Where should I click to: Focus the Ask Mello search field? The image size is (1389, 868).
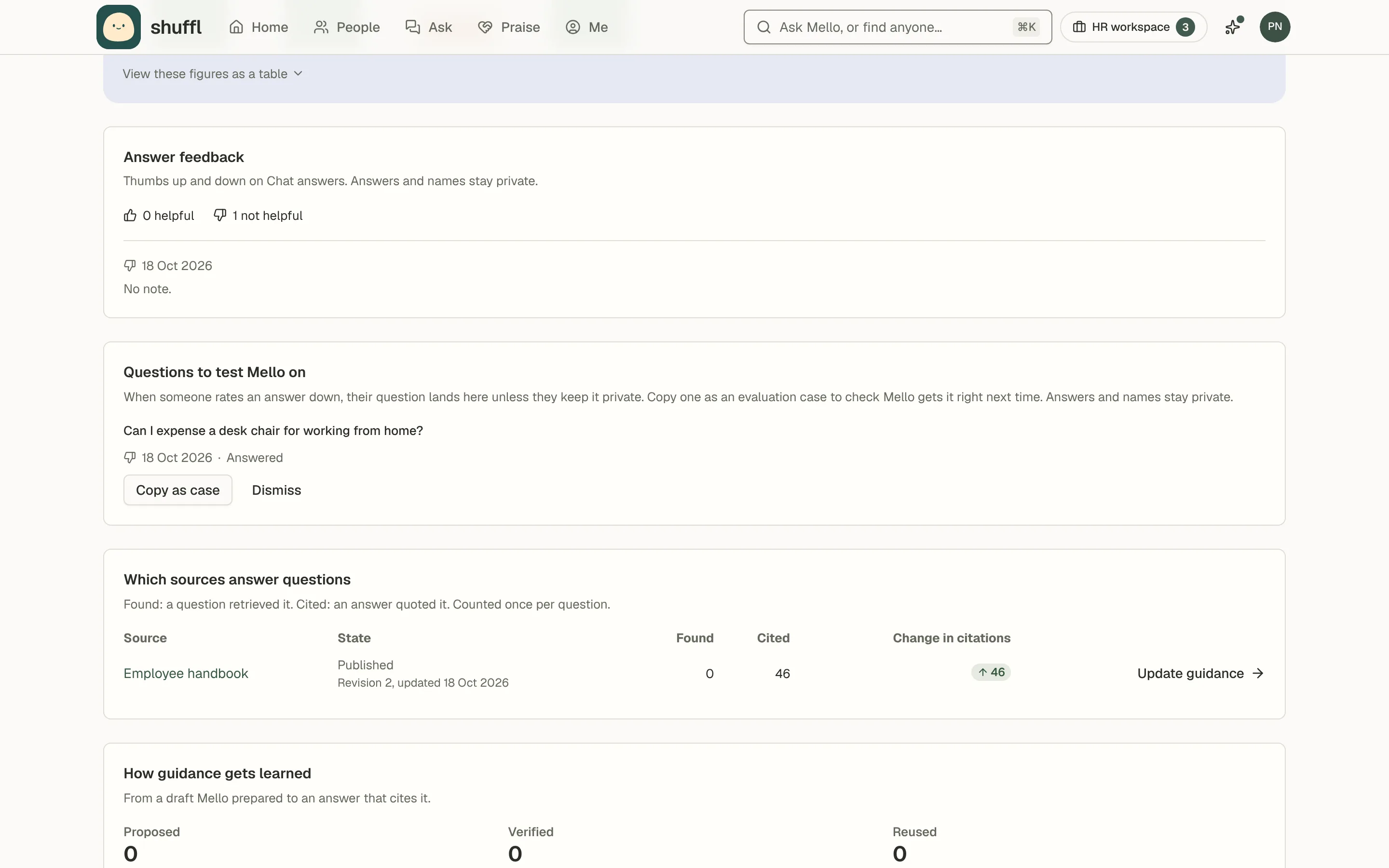point(897,27)
